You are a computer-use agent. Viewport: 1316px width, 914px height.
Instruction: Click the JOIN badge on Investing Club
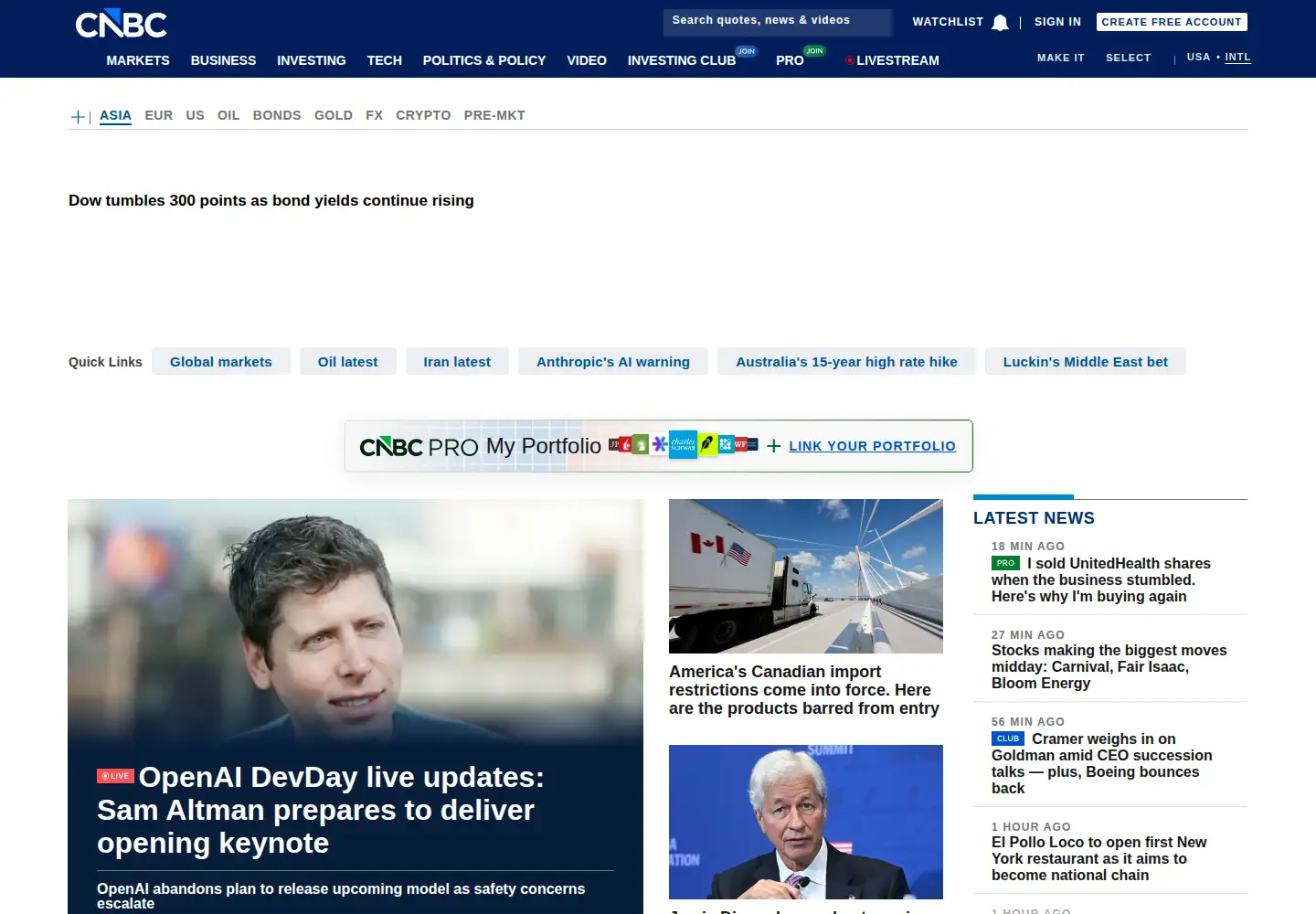[747, 51]
